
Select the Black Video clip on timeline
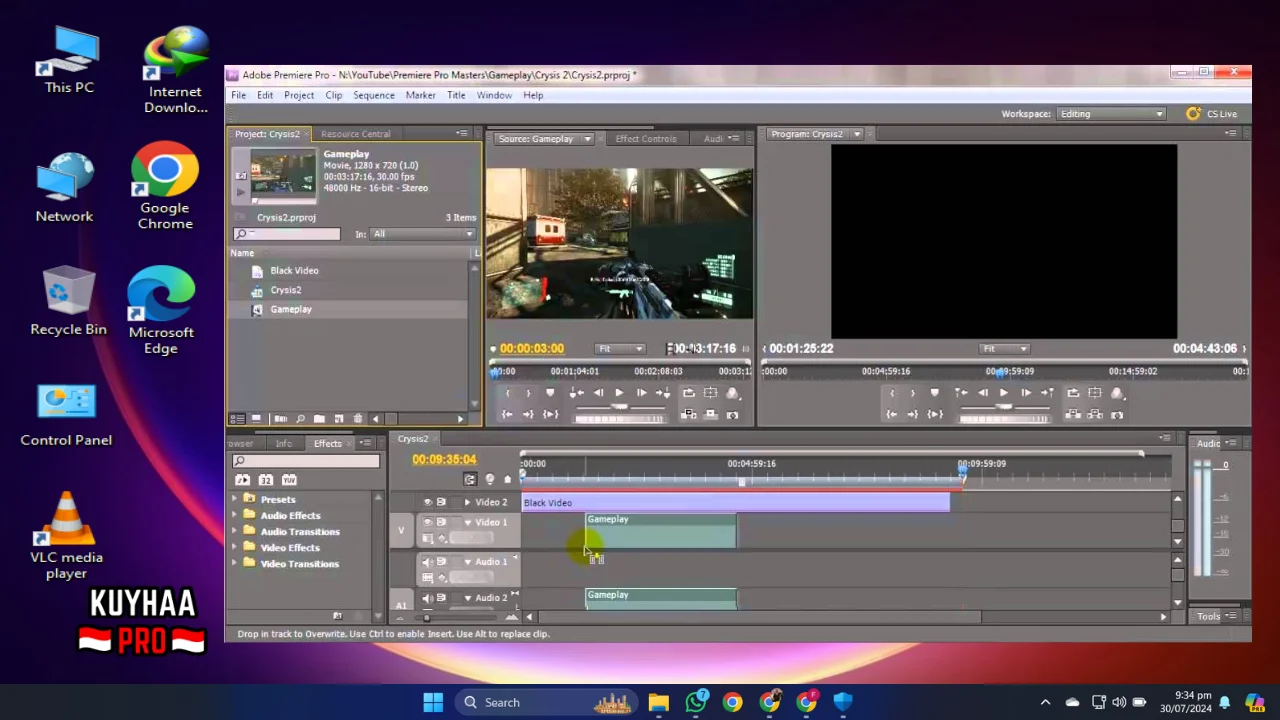click(x=736, y=503)
